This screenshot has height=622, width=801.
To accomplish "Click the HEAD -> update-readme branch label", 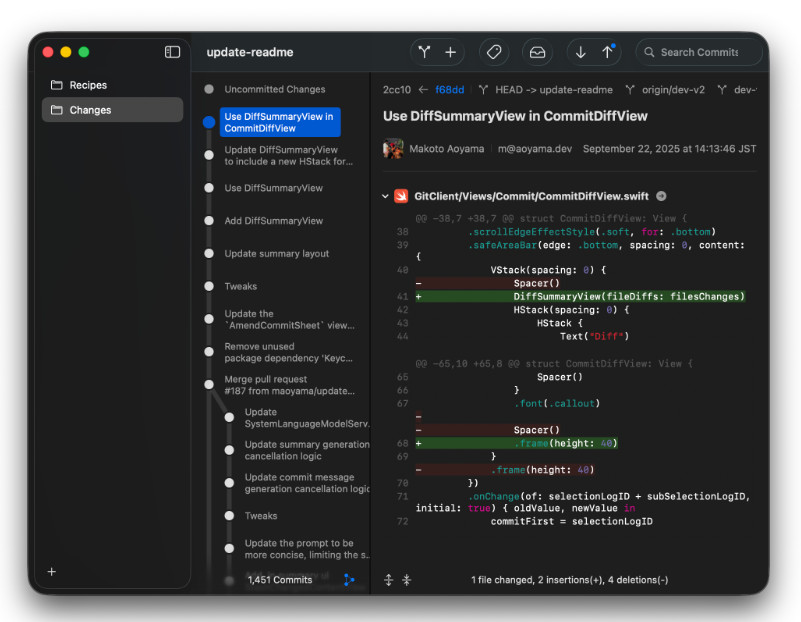I will (x=554, y=90).
